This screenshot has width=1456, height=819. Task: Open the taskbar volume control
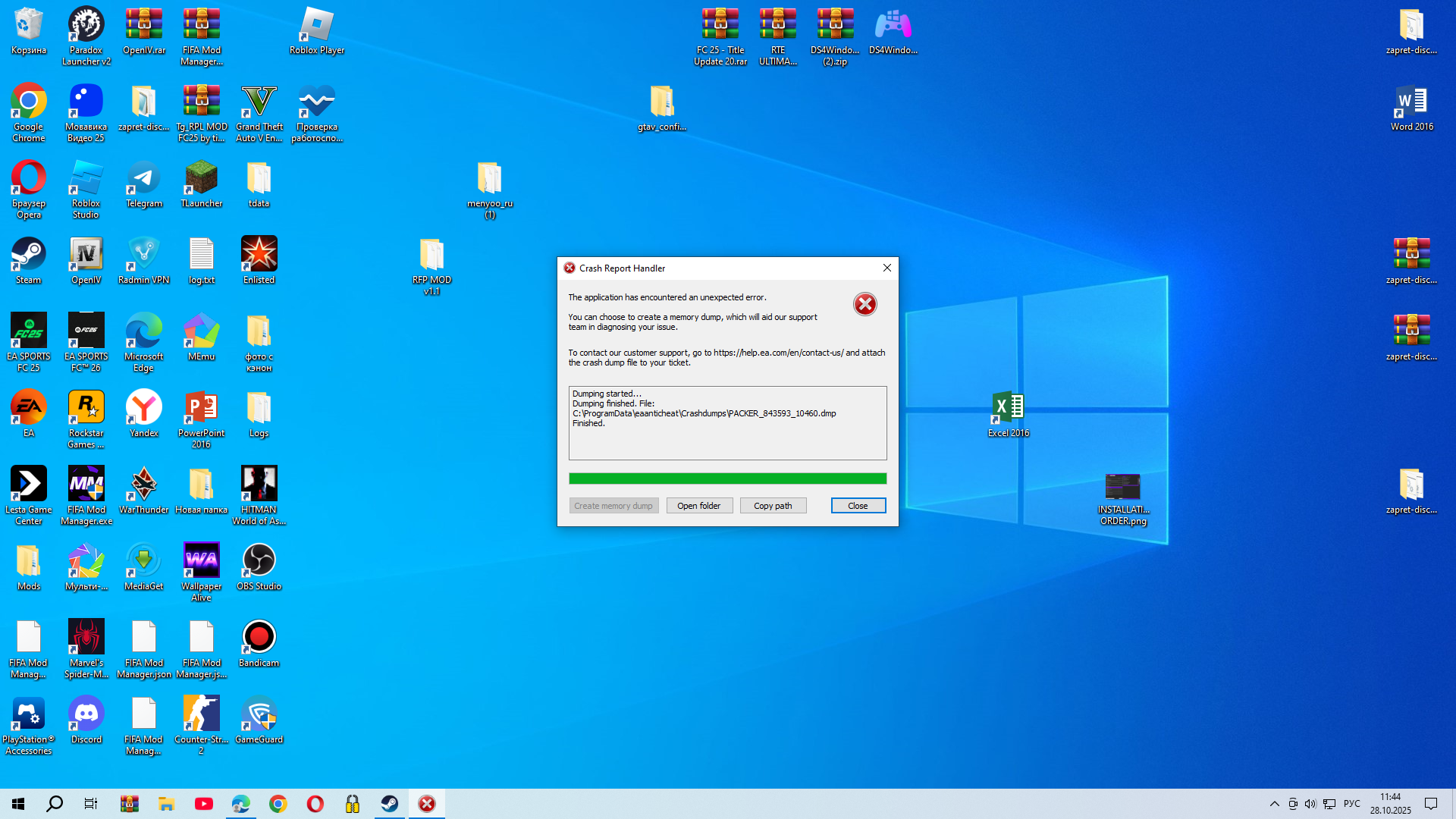pos(1310,804)
